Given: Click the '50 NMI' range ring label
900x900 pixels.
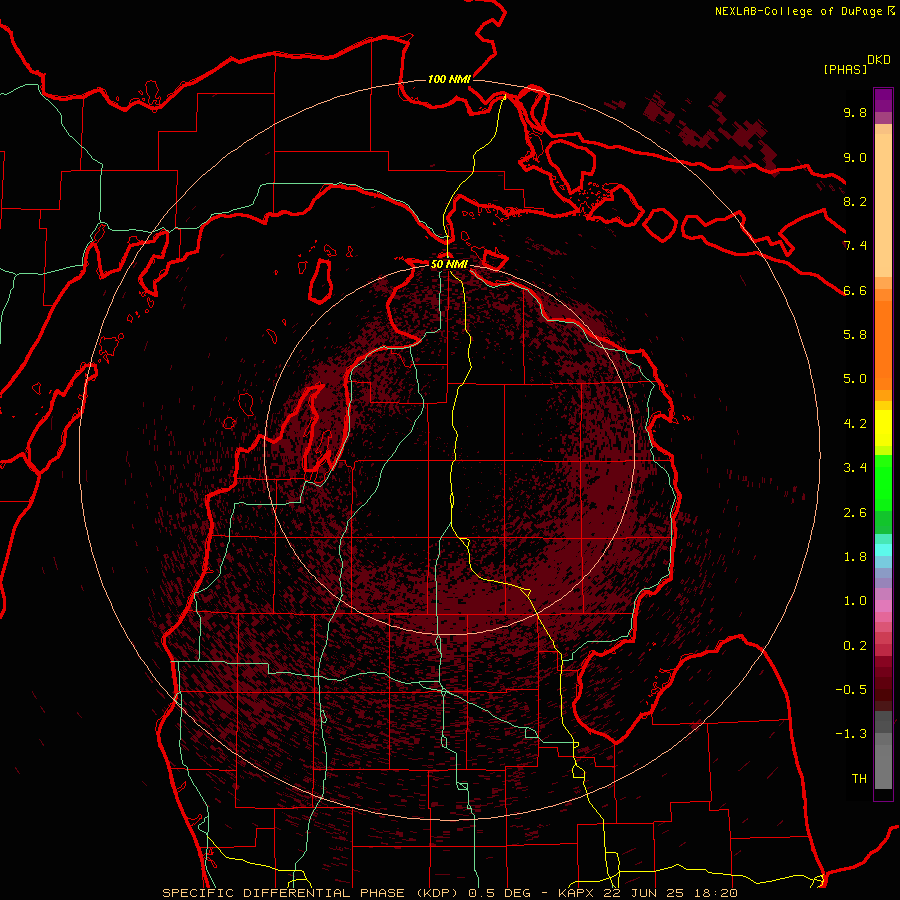Looking at the screenshot, I should [x=449, y=264].
